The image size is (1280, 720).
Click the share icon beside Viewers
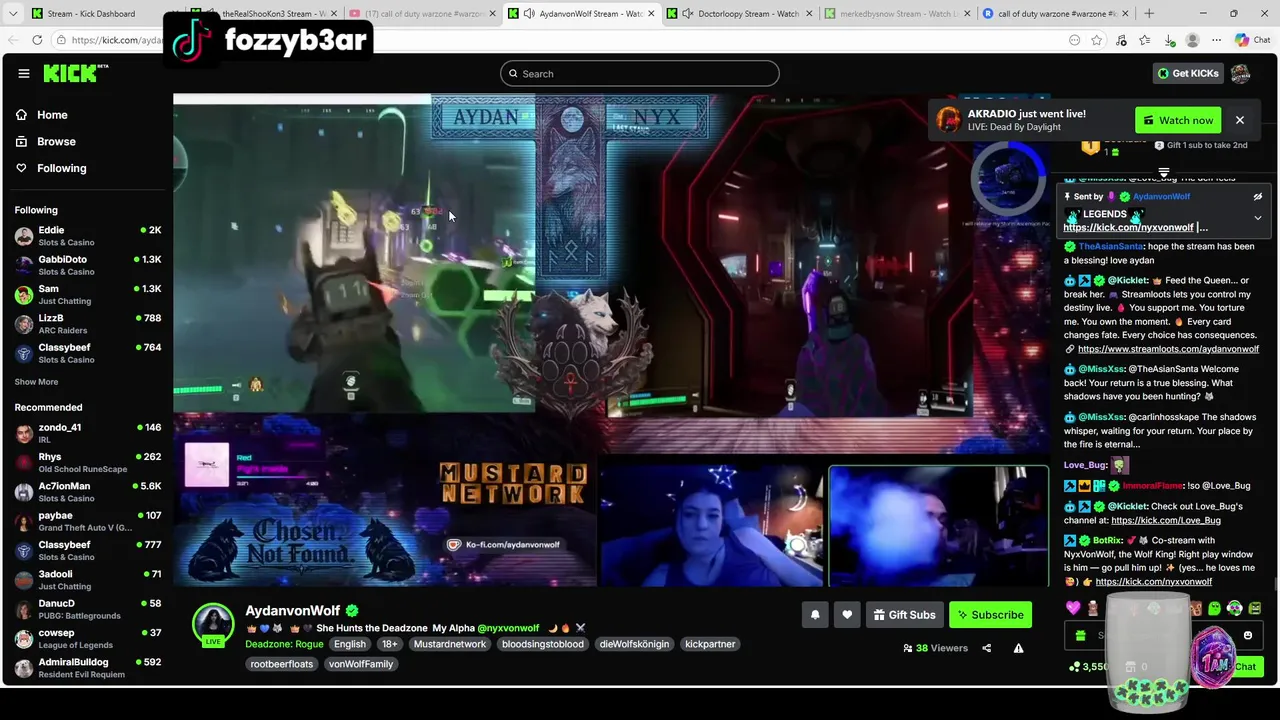click(x=986, y=648)
